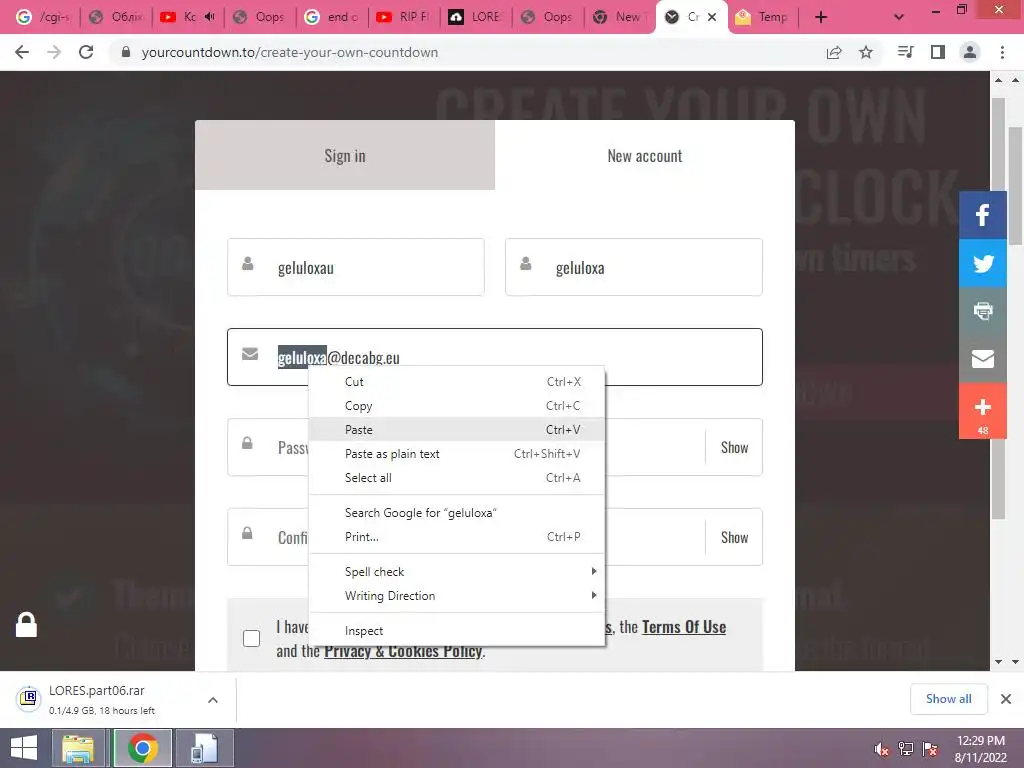Bookmark this page with the star icon
This screenshot has height=768, width=1024.
[866, 52]
